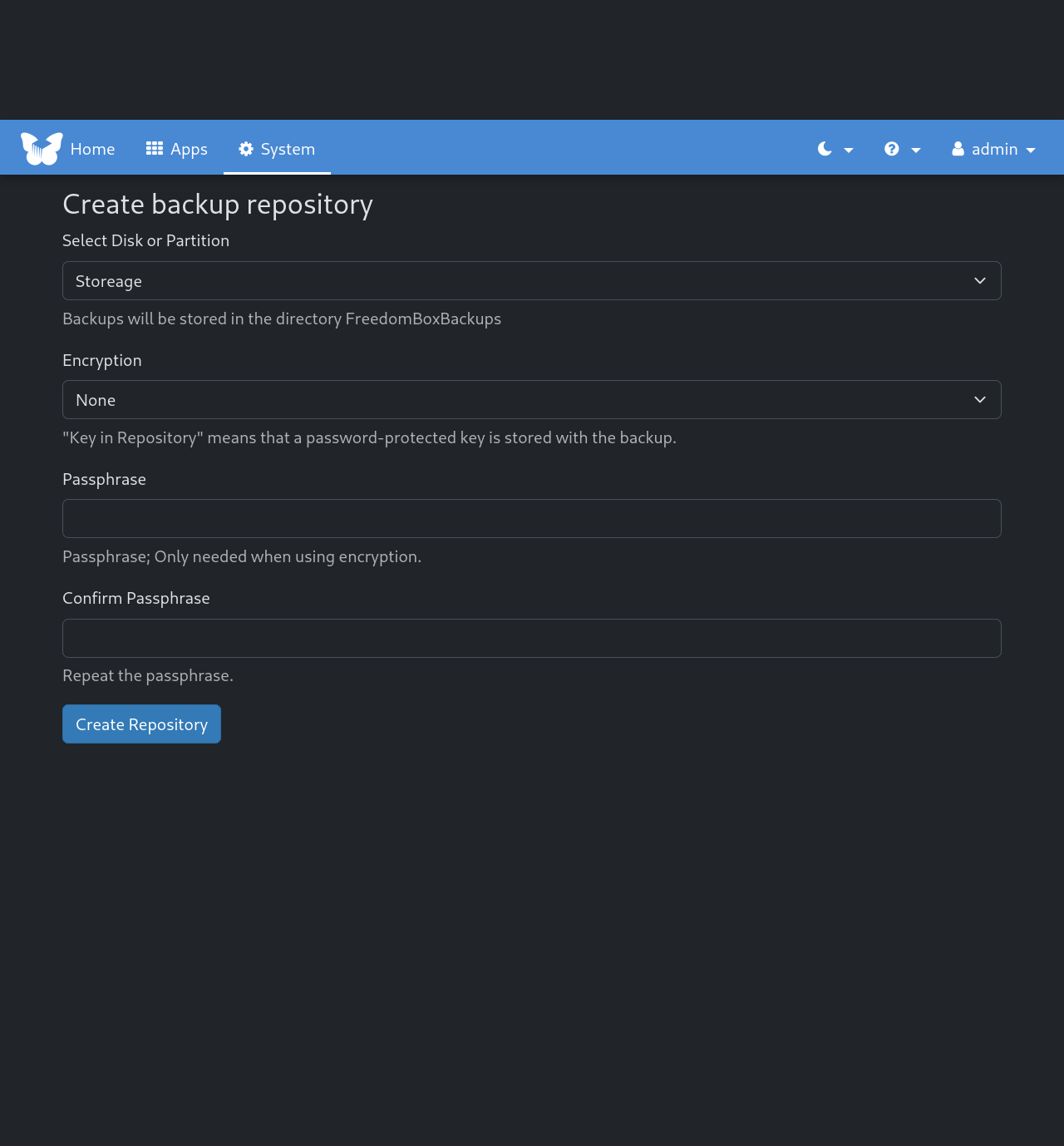Expand the caret next to the help icon
The image size is (1064, 1146).
pyautogui.click(x=916, y=151)
